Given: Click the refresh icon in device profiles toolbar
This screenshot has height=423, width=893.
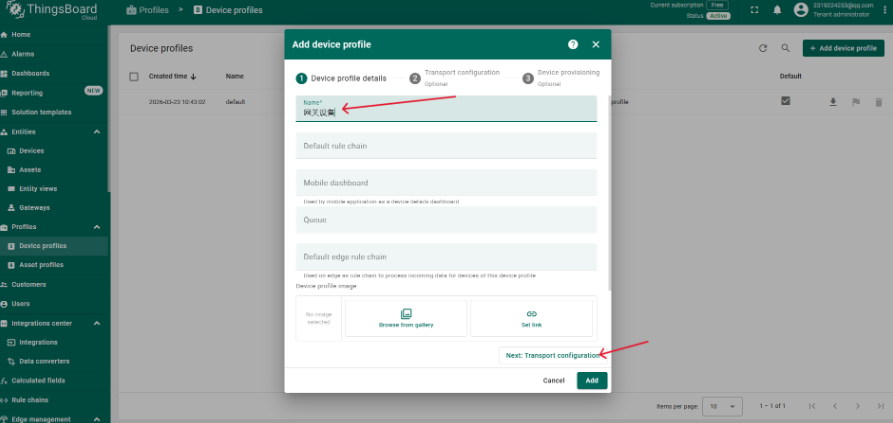Looking at the screenshot, I should (x=763, y=48).
